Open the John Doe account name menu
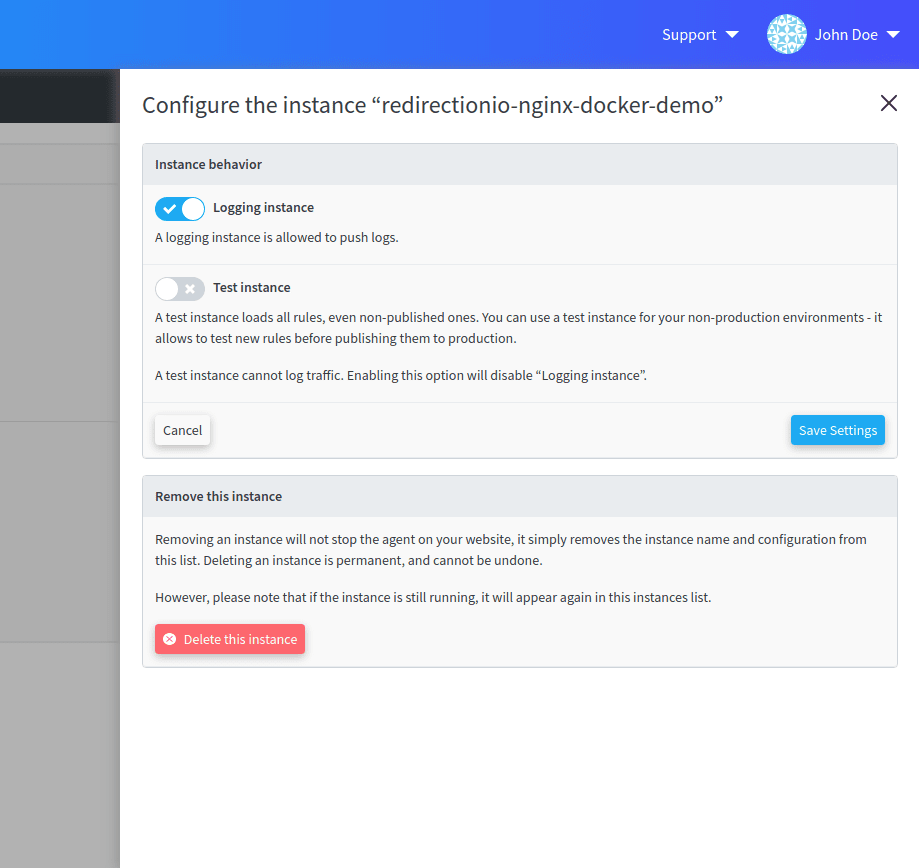 pyautogui.click(x=846, y=35)
